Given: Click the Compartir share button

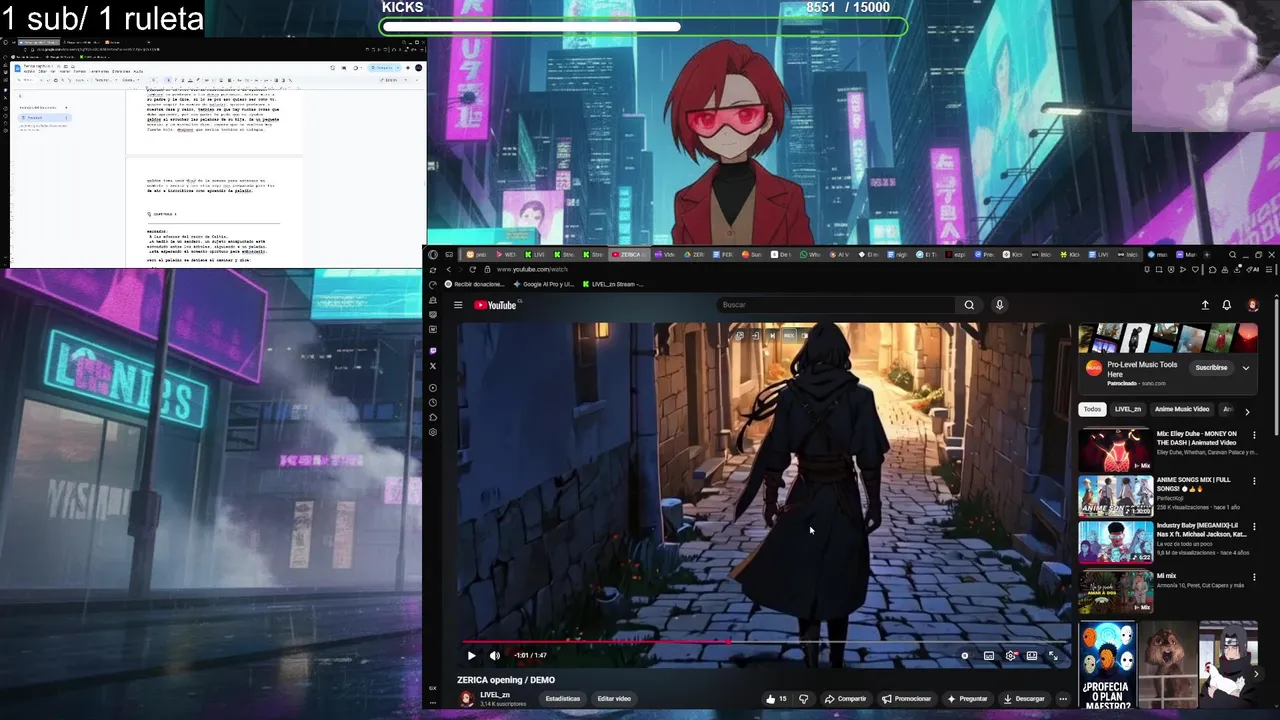Looking at the screenshot, I should (x=846, y=699).
